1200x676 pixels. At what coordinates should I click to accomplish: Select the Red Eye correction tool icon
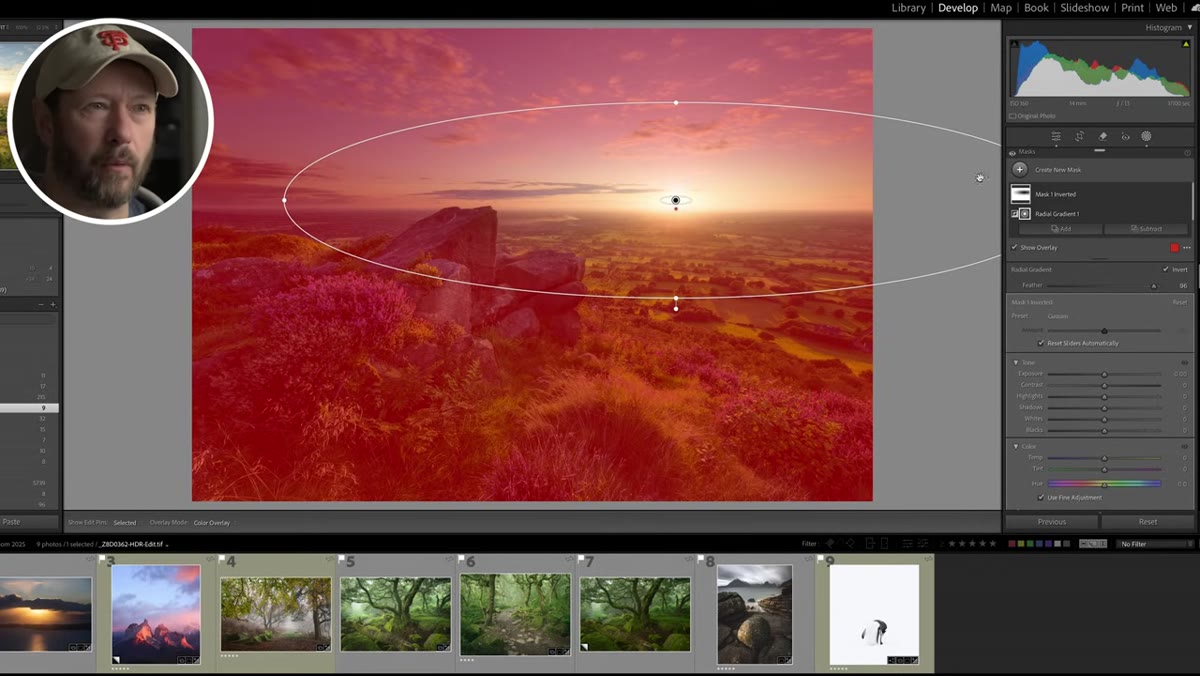(x=1125, y=136)
